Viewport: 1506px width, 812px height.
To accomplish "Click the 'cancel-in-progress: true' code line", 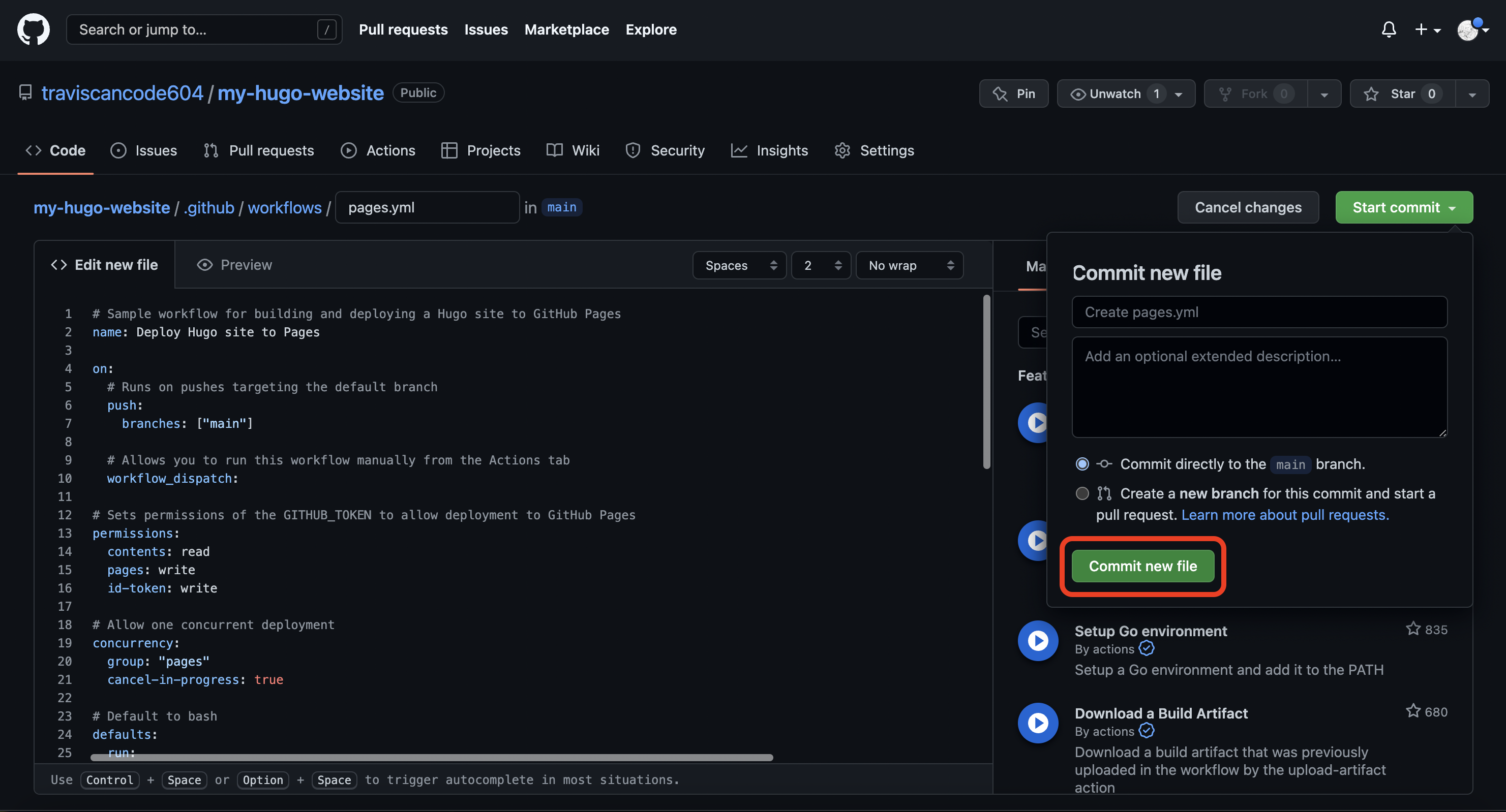I will (x=195, y=679).
